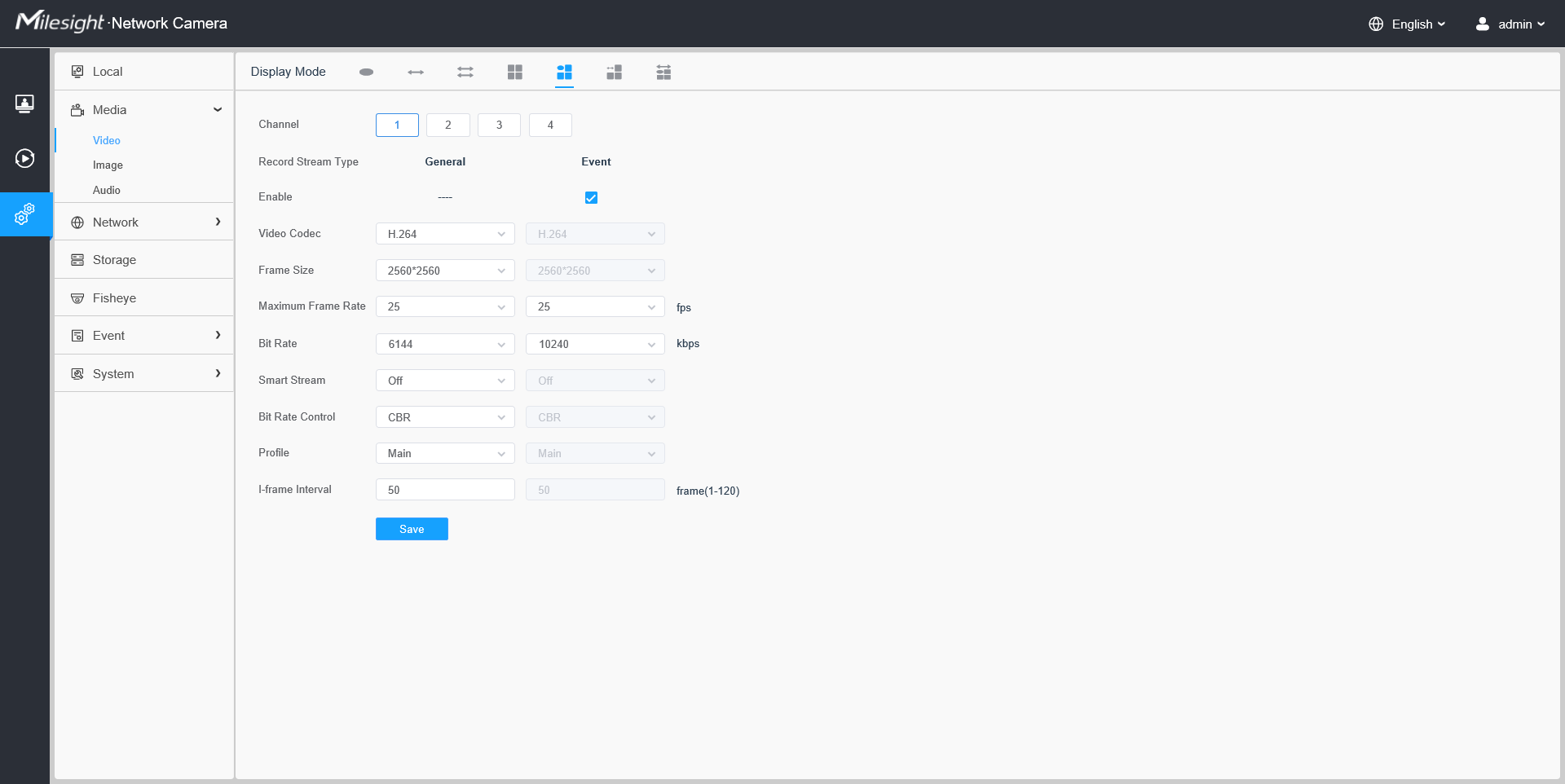Click the General column header text
Image resolution: width=1565 pixels, height=784 pixels.
coord(445,161)
